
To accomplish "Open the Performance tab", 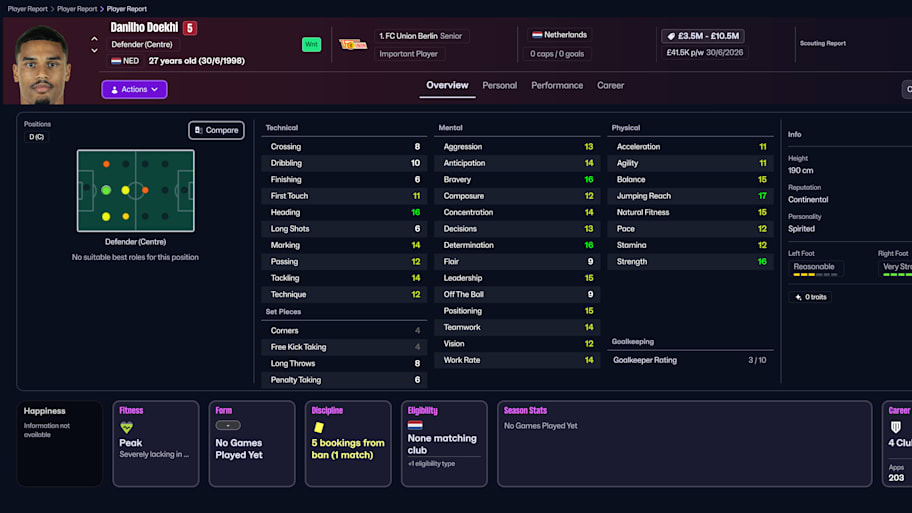I will 557,86.
